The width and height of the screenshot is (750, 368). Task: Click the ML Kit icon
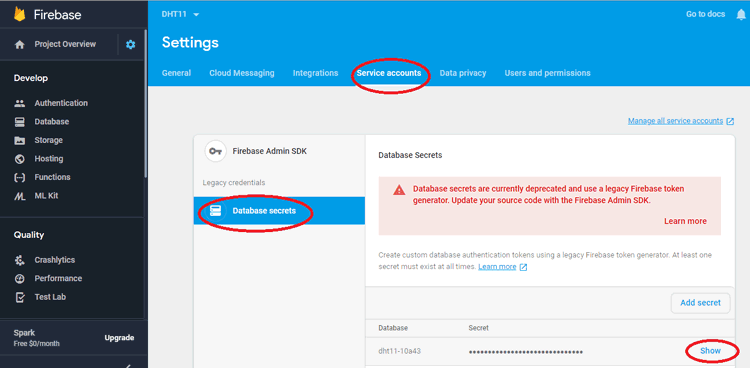pyautogui.click(x=20, y=196)
